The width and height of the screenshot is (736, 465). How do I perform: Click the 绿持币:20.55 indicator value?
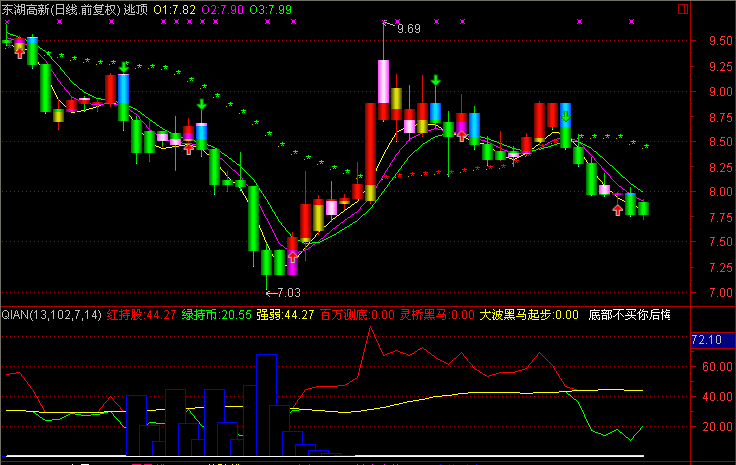[x=215, y=315]
